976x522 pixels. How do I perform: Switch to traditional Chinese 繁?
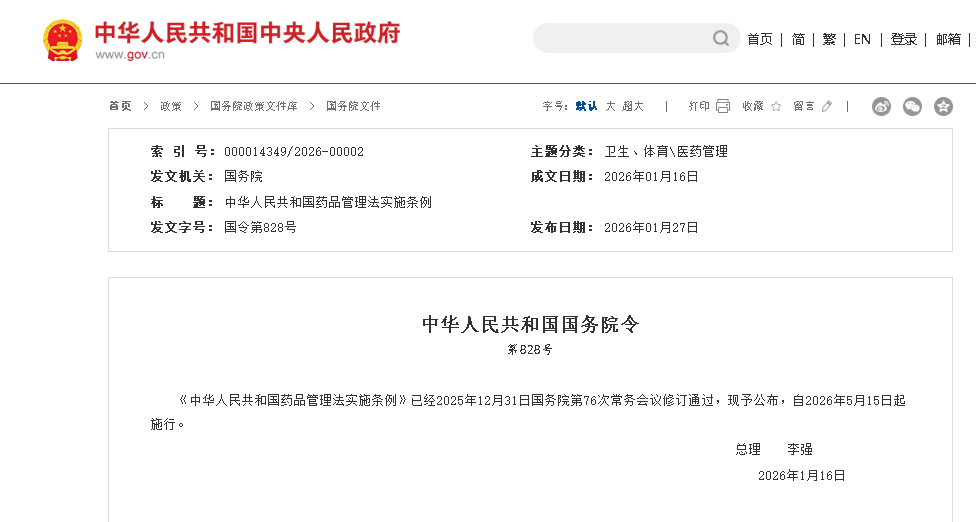pyautogui.click(x=829, y=39)
